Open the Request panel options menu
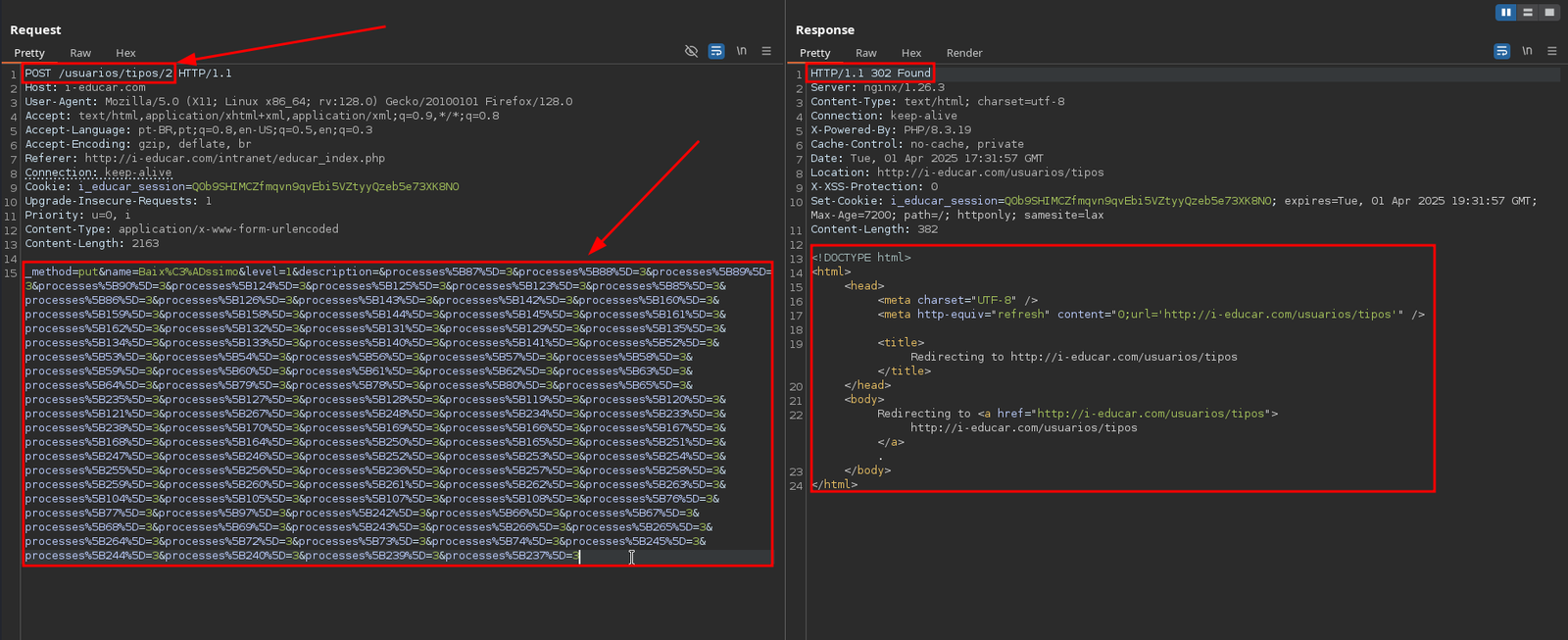The image size is (1568, 640). click(766, 51)
